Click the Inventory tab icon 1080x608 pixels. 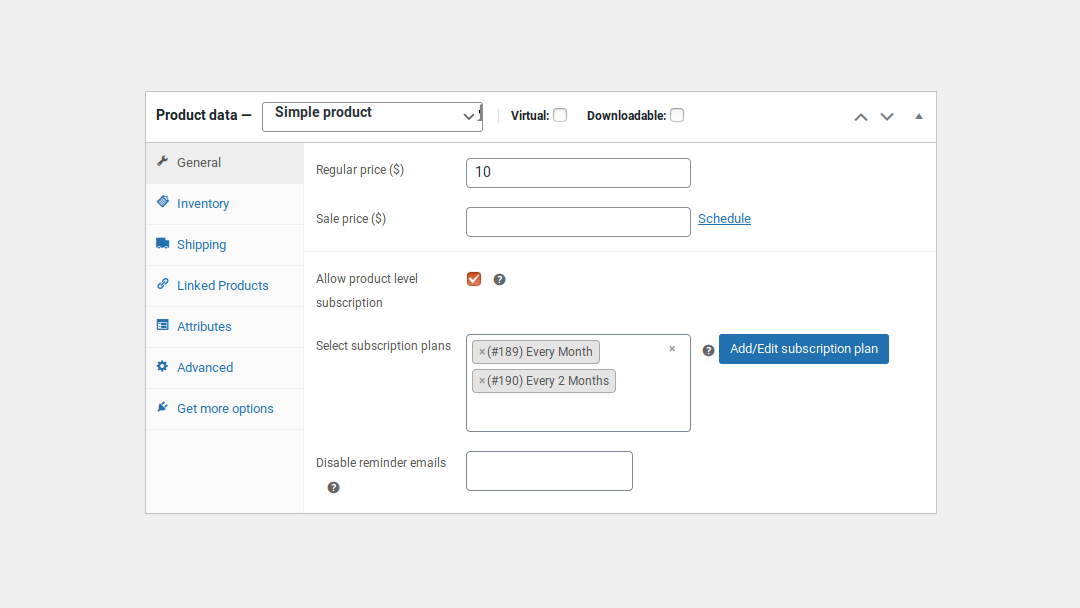[x=162, y=203]
